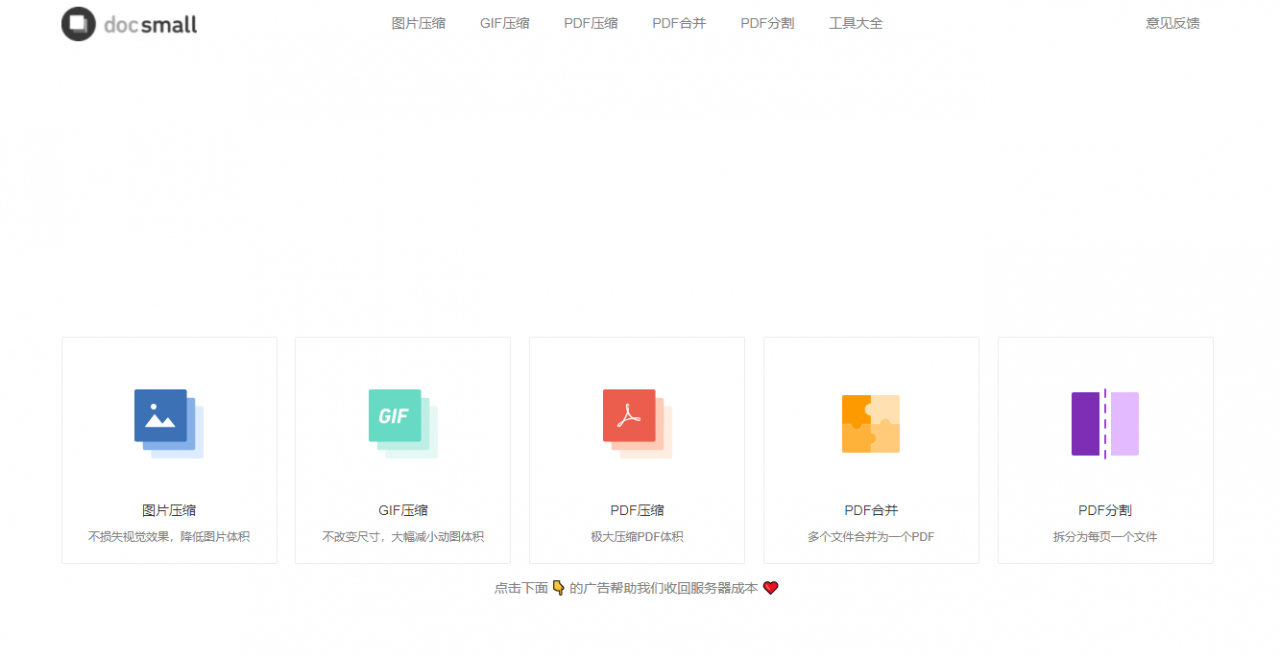Screen dimensions: 1280x656
Task: Click the 意见反馈 feedback link
Action: (1171, 23)
